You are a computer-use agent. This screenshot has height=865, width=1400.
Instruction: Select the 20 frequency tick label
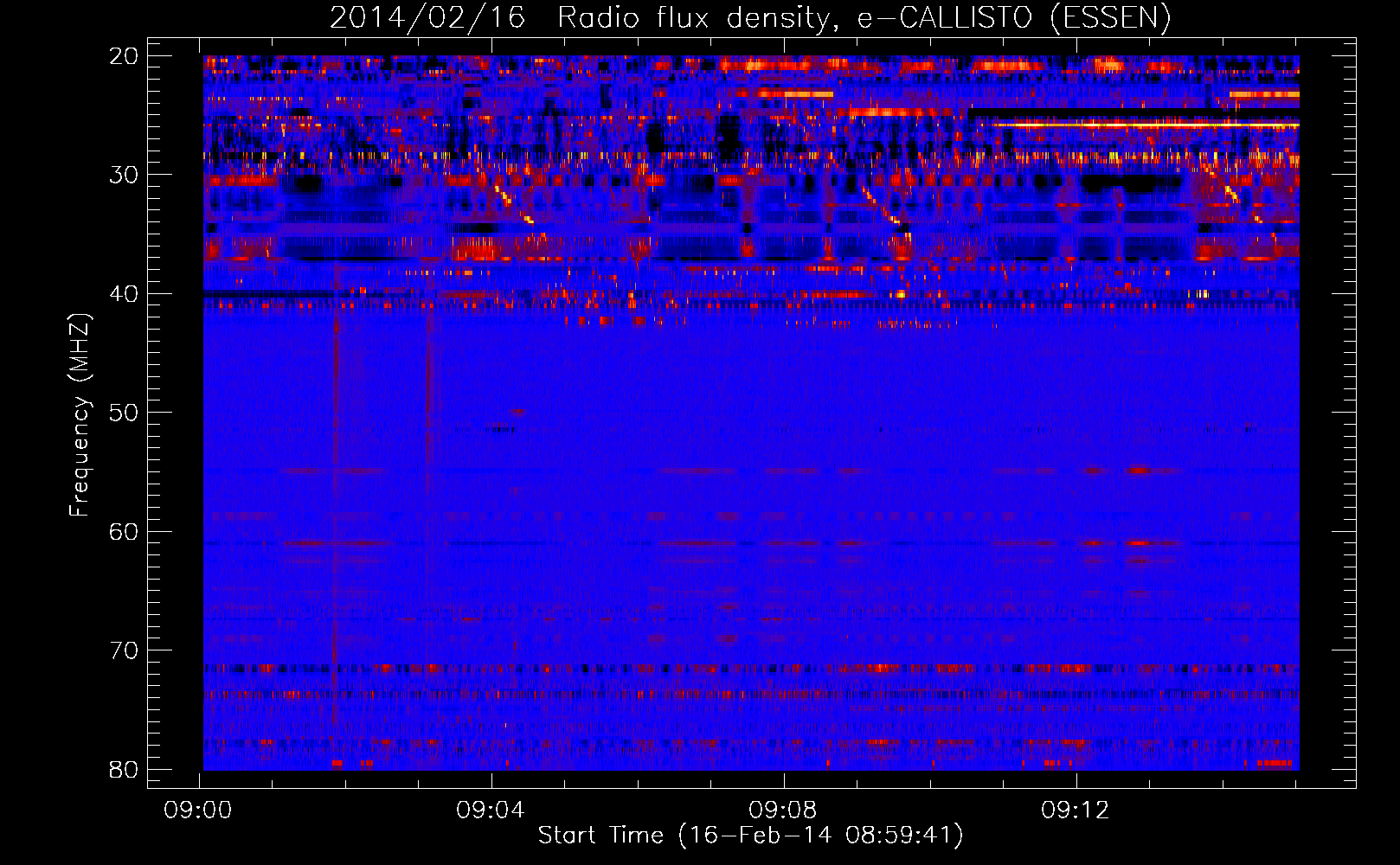[x=124, y=56]
